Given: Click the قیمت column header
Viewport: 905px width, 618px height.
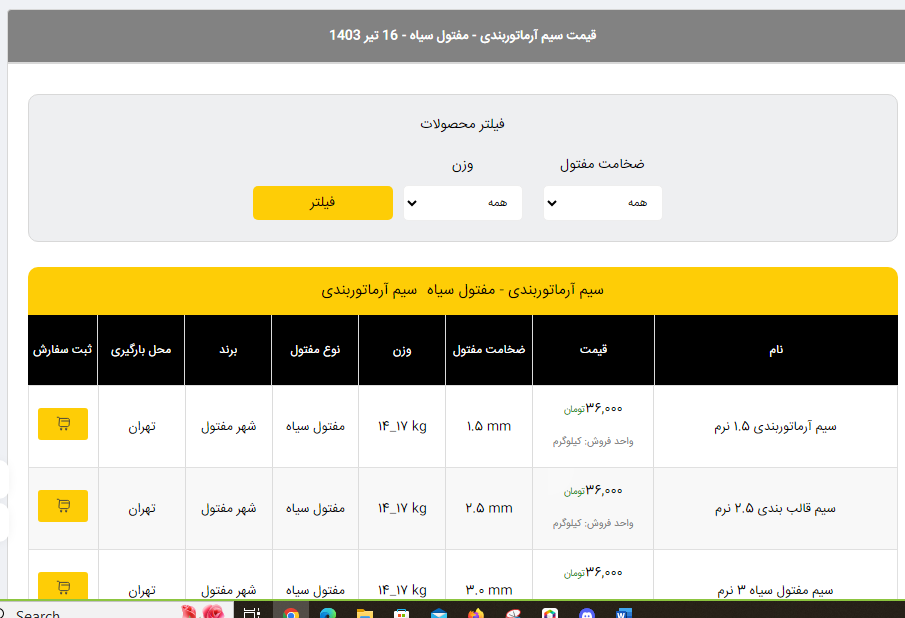Looking at the screenshot, I should pos(593,350).
